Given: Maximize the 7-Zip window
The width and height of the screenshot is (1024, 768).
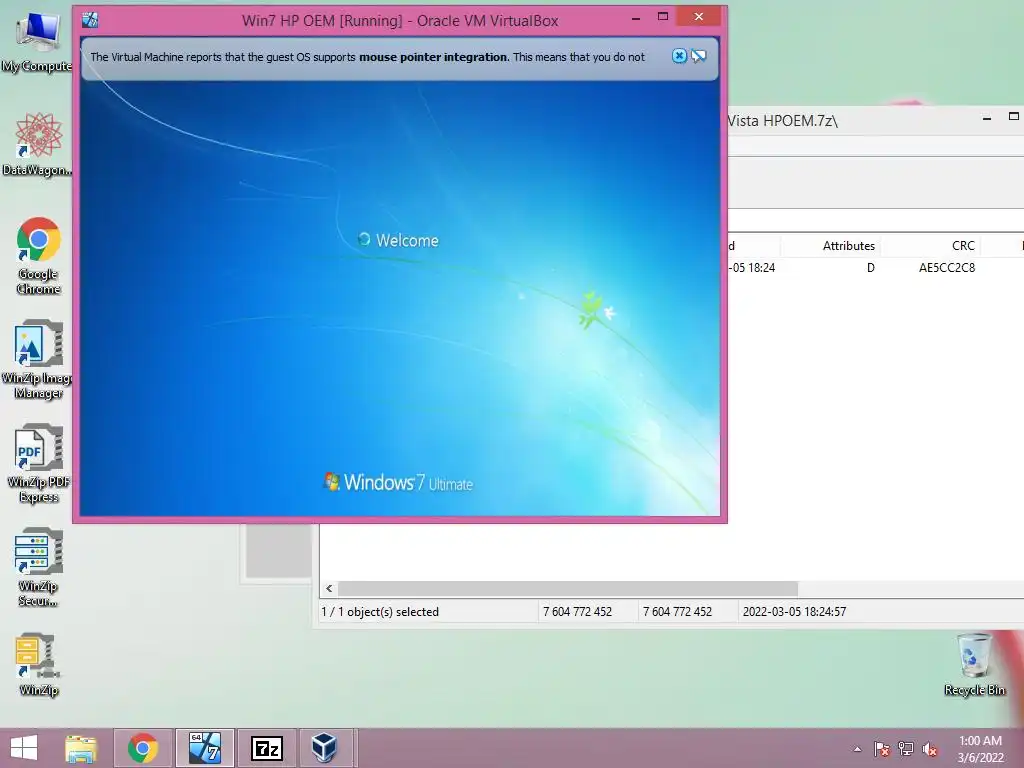Looking at the screenshot, I should click(1014, 117).
